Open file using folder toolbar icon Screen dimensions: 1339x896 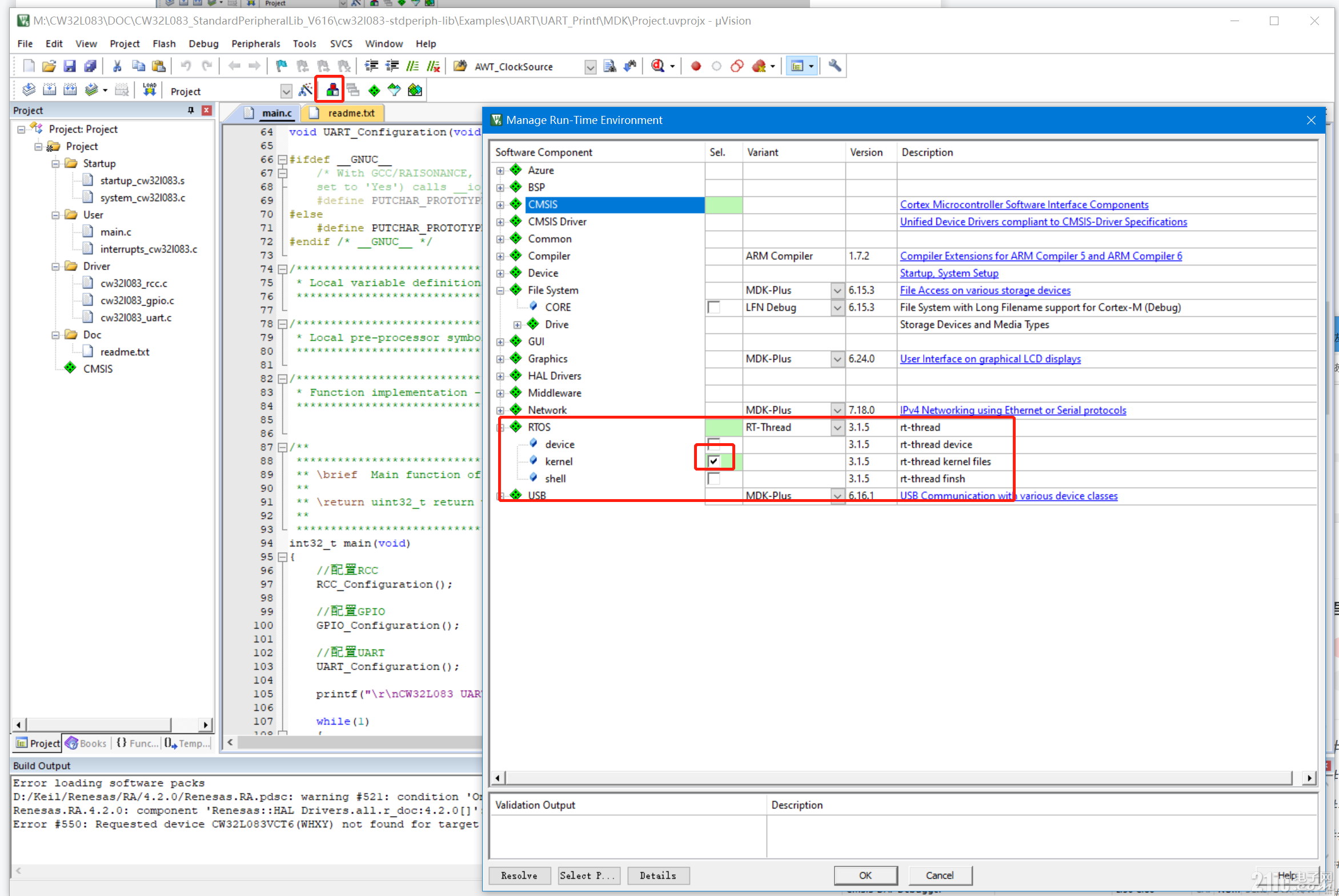49,66
